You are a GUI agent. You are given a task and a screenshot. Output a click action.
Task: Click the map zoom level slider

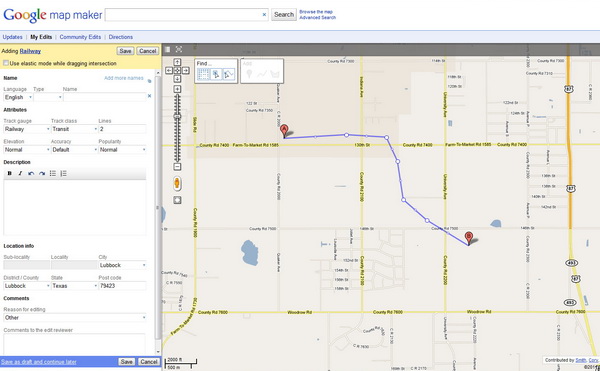point(177,128)
